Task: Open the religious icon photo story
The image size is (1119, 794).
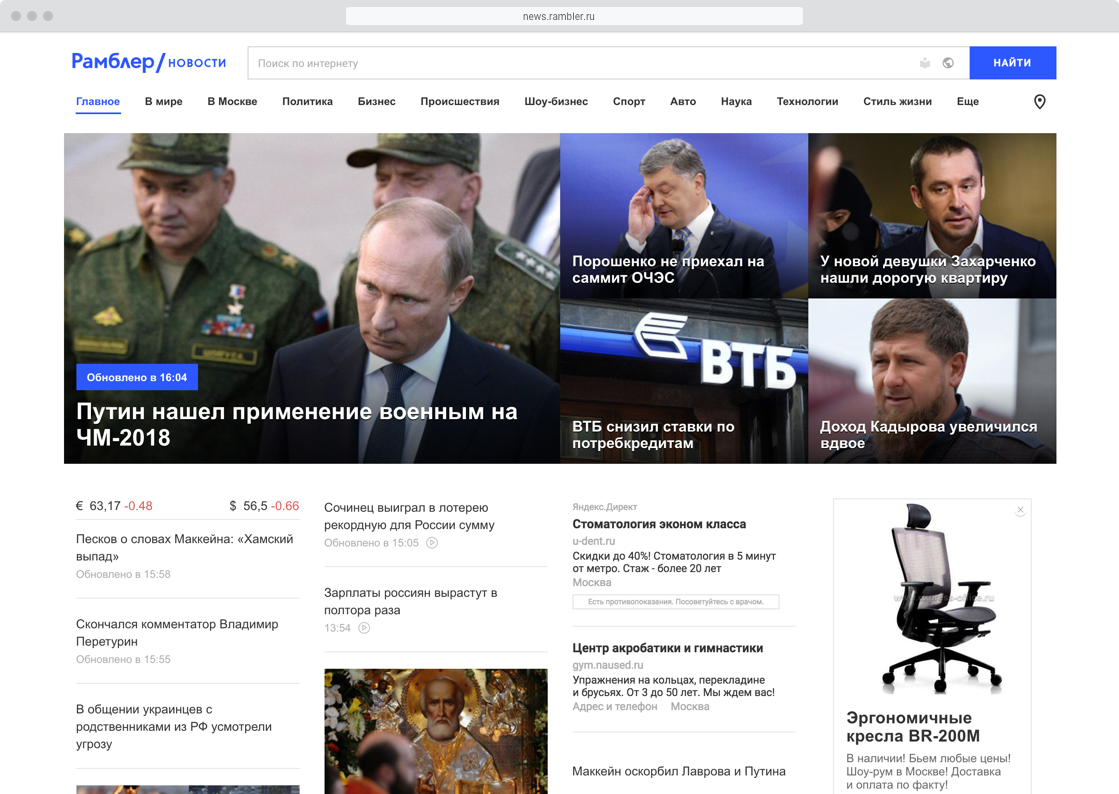Action: click(436, 731)
